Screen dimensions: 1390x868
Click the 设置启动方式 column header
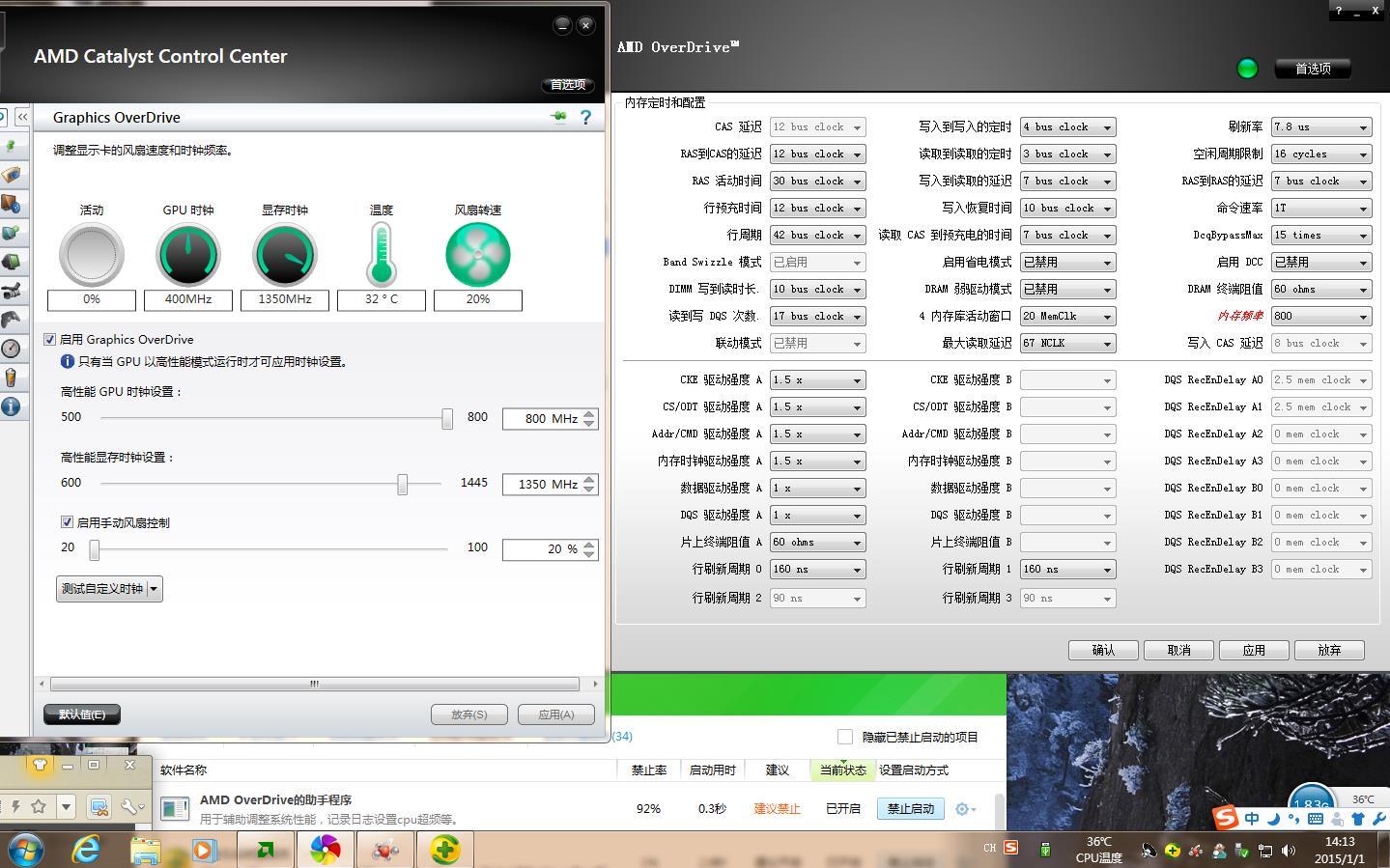913,770
